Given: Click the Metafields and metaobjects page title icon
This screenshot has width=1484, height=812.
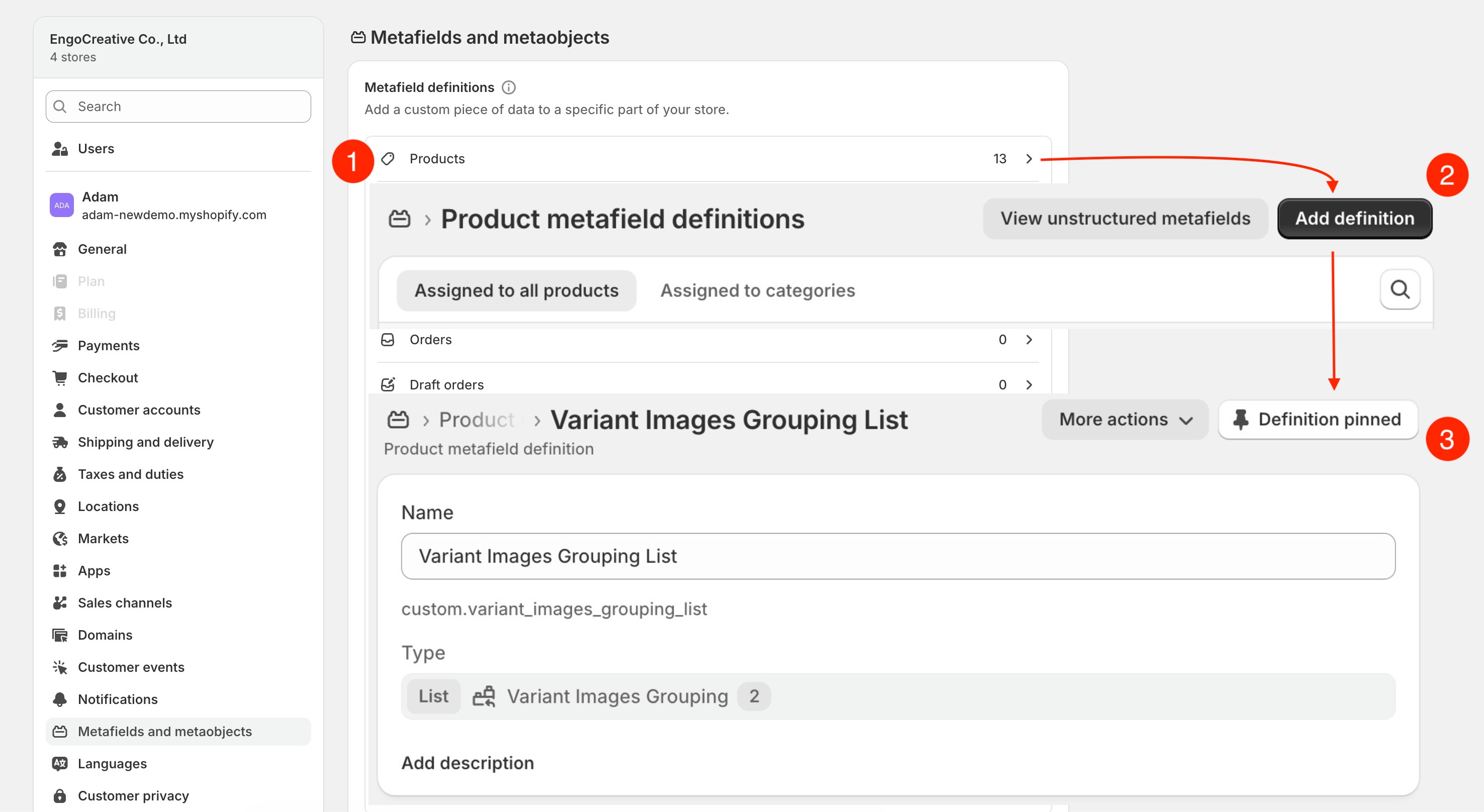Looking at the screenshot, I should point(358,37).
